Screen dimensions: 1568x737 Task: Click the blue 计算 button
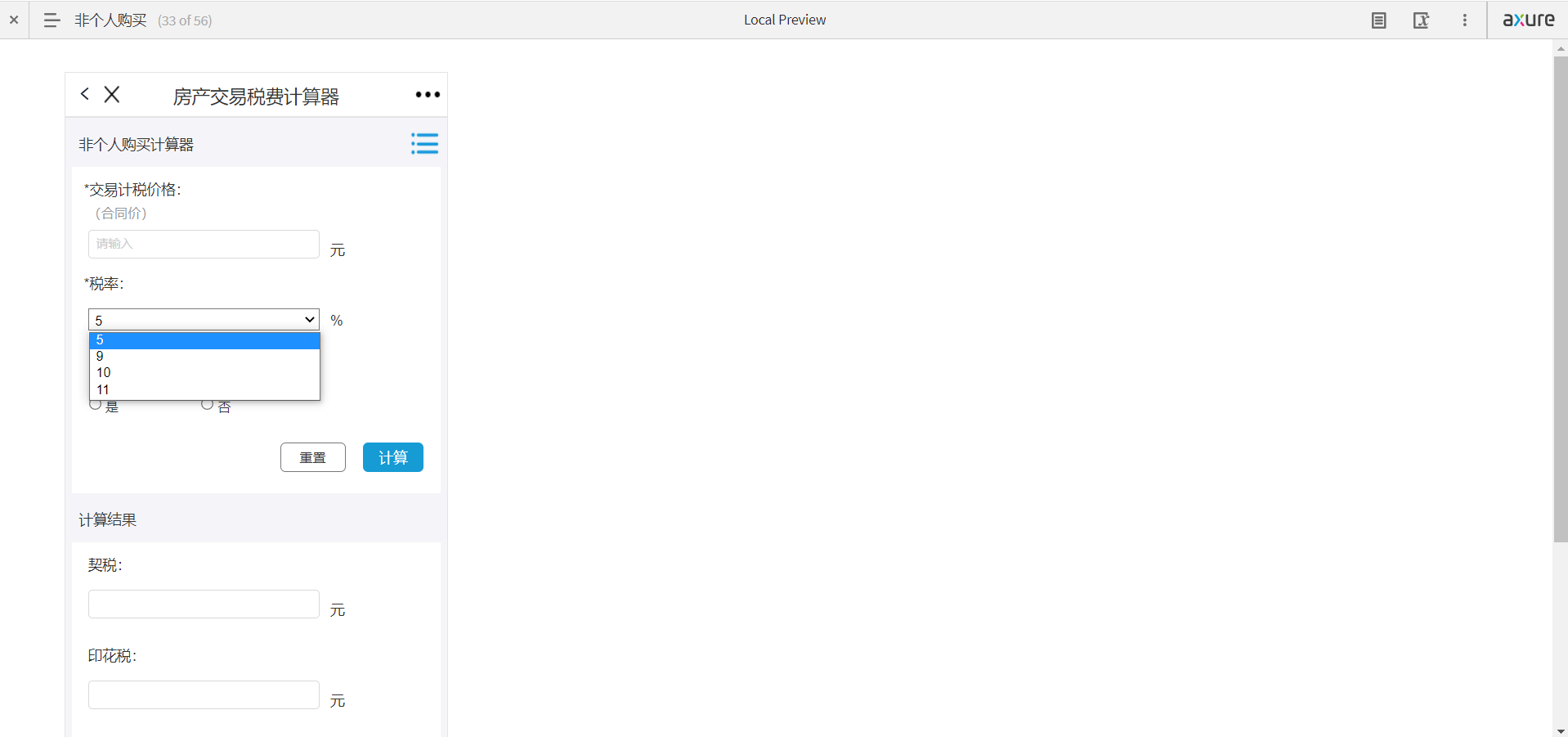pyautogui.click(x=393, y=457)
